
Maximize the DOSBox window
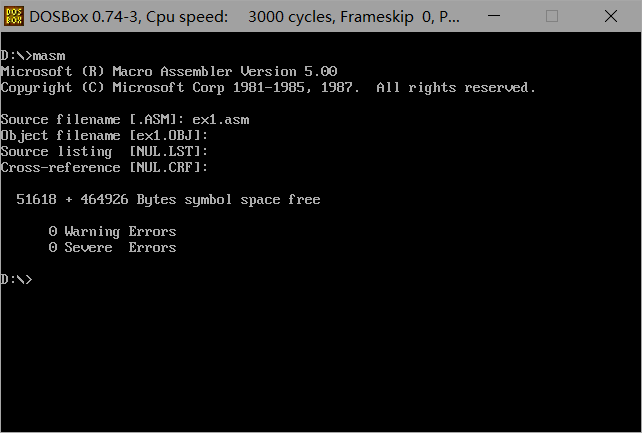tap(552, 16)
